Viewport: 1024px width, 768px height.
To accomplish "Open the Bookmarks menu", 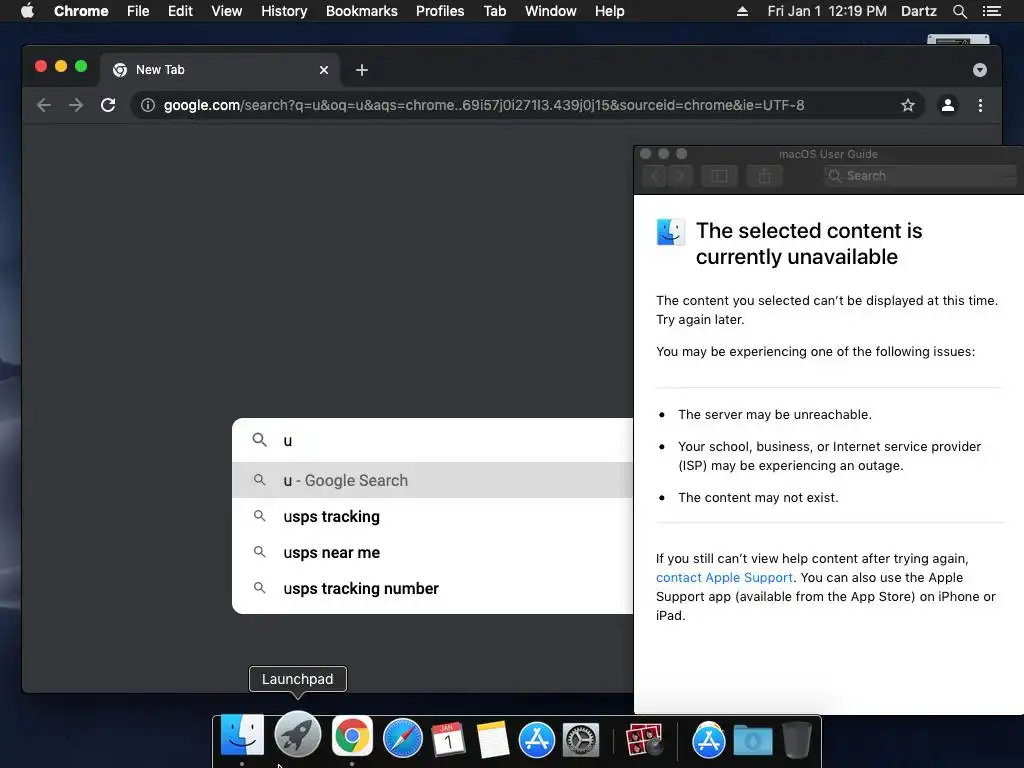I will (x=362, y=11).
